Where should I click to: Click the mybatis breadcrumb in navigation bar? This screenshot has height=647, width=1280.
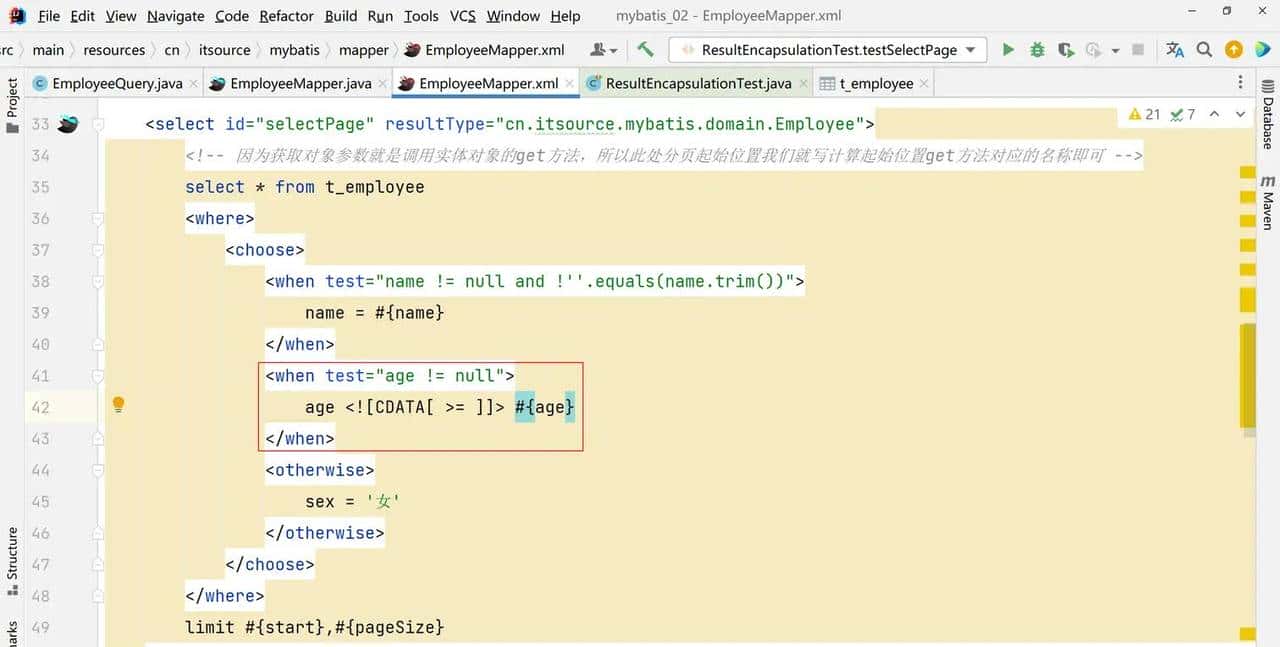pos(294,50)
